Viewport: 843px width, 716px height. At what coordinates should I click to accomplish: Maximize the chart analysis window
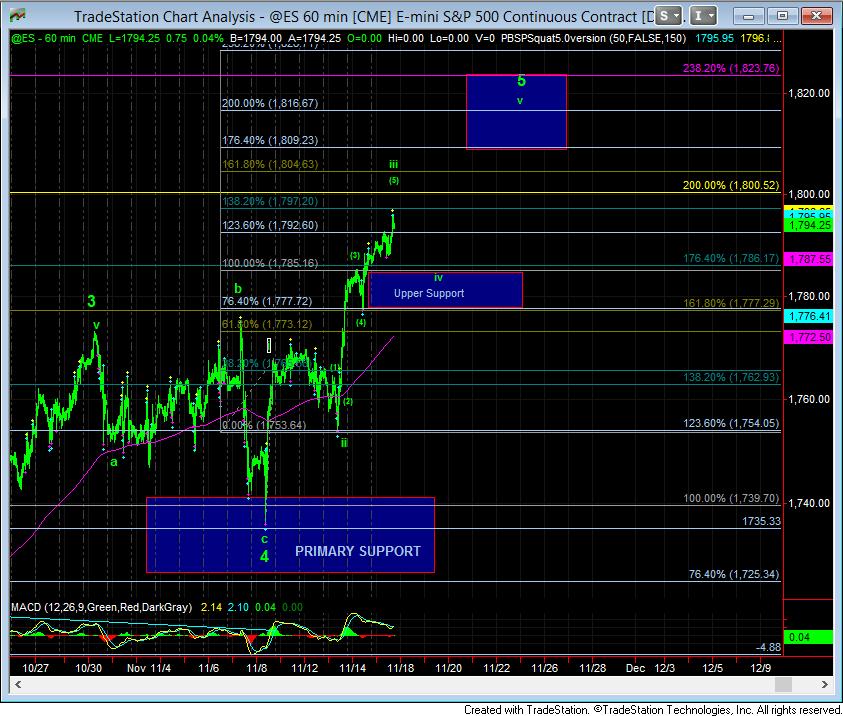(782, 16)
